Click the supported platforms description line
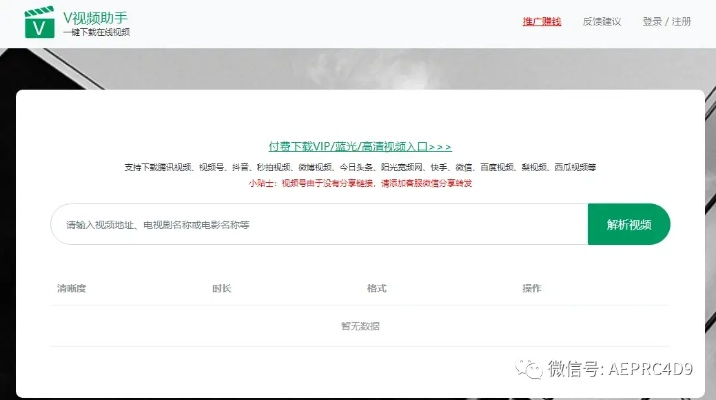This screenshot has width=716, height=400. 360,167
